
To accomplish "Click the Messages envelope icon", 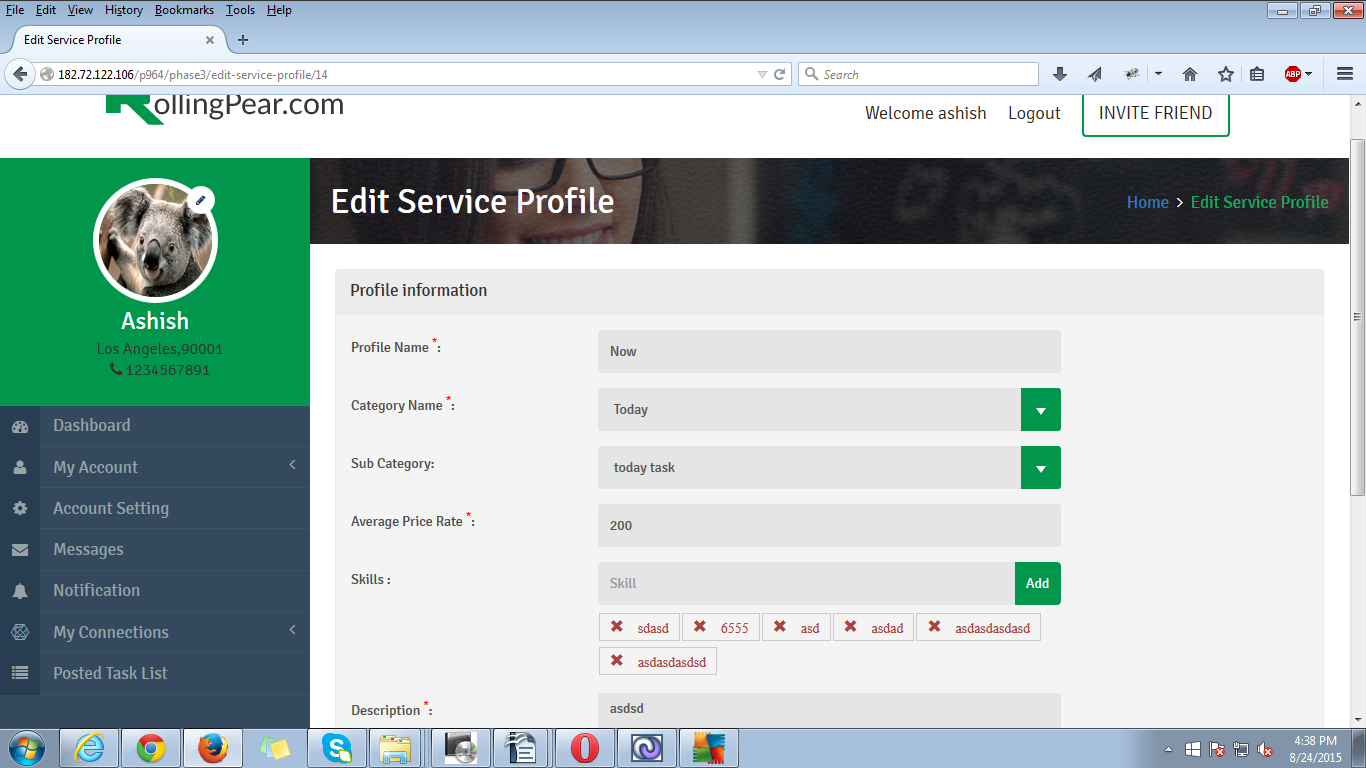I will 20,550.
